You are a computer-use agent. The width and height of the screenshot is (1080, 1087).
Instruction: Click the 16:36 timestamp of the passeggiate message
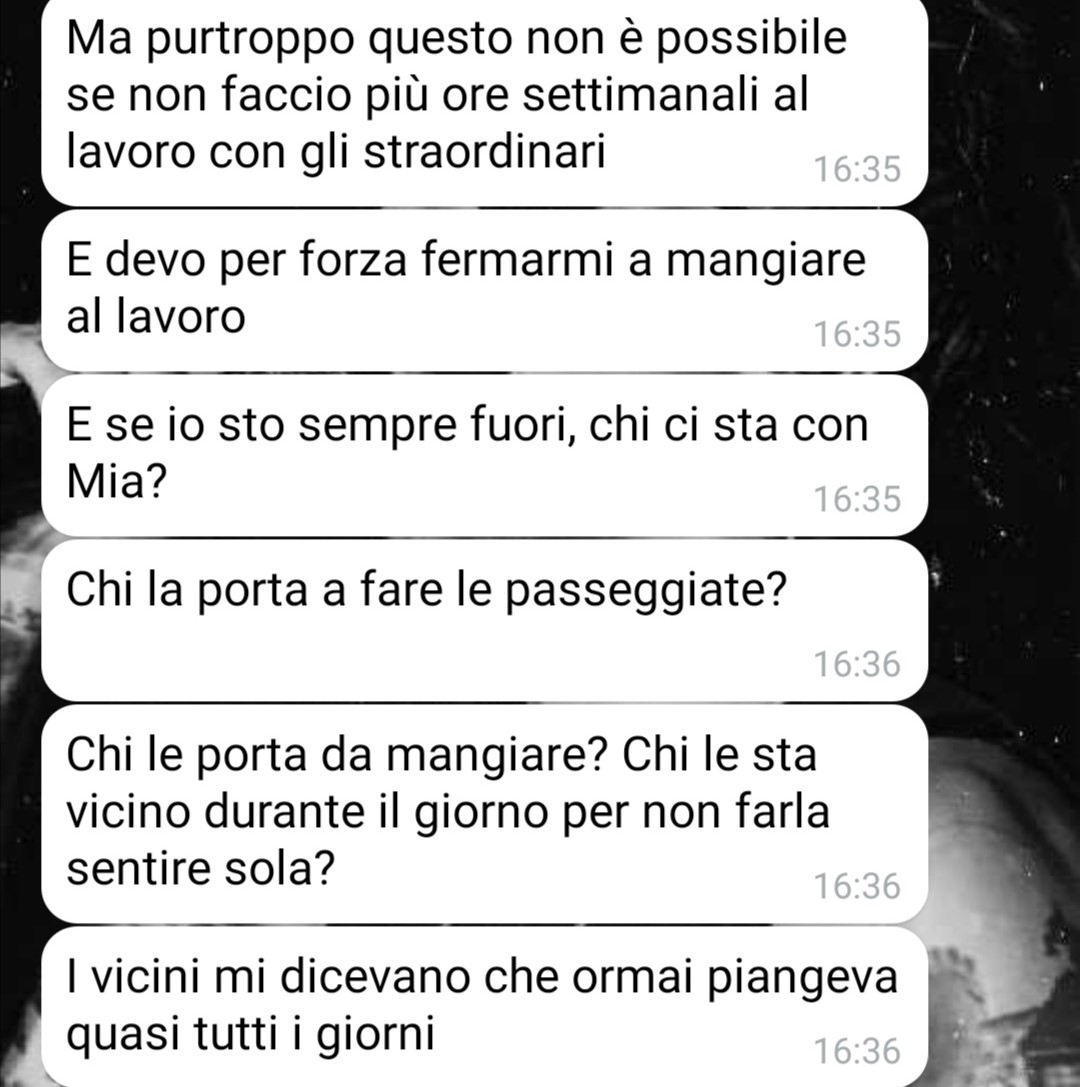(857, 664)
